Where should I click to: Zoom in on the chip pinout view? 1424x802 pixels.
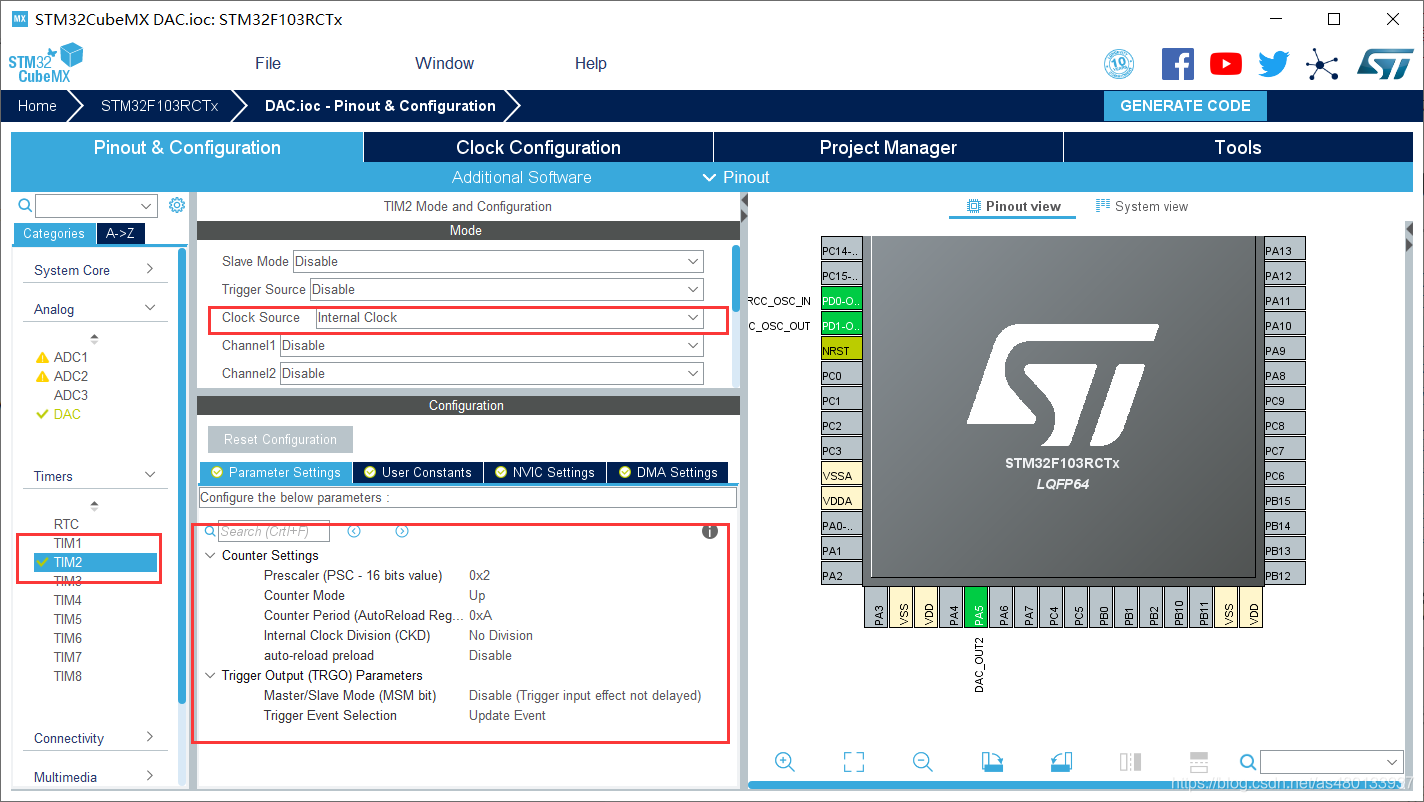click(785, 762)
